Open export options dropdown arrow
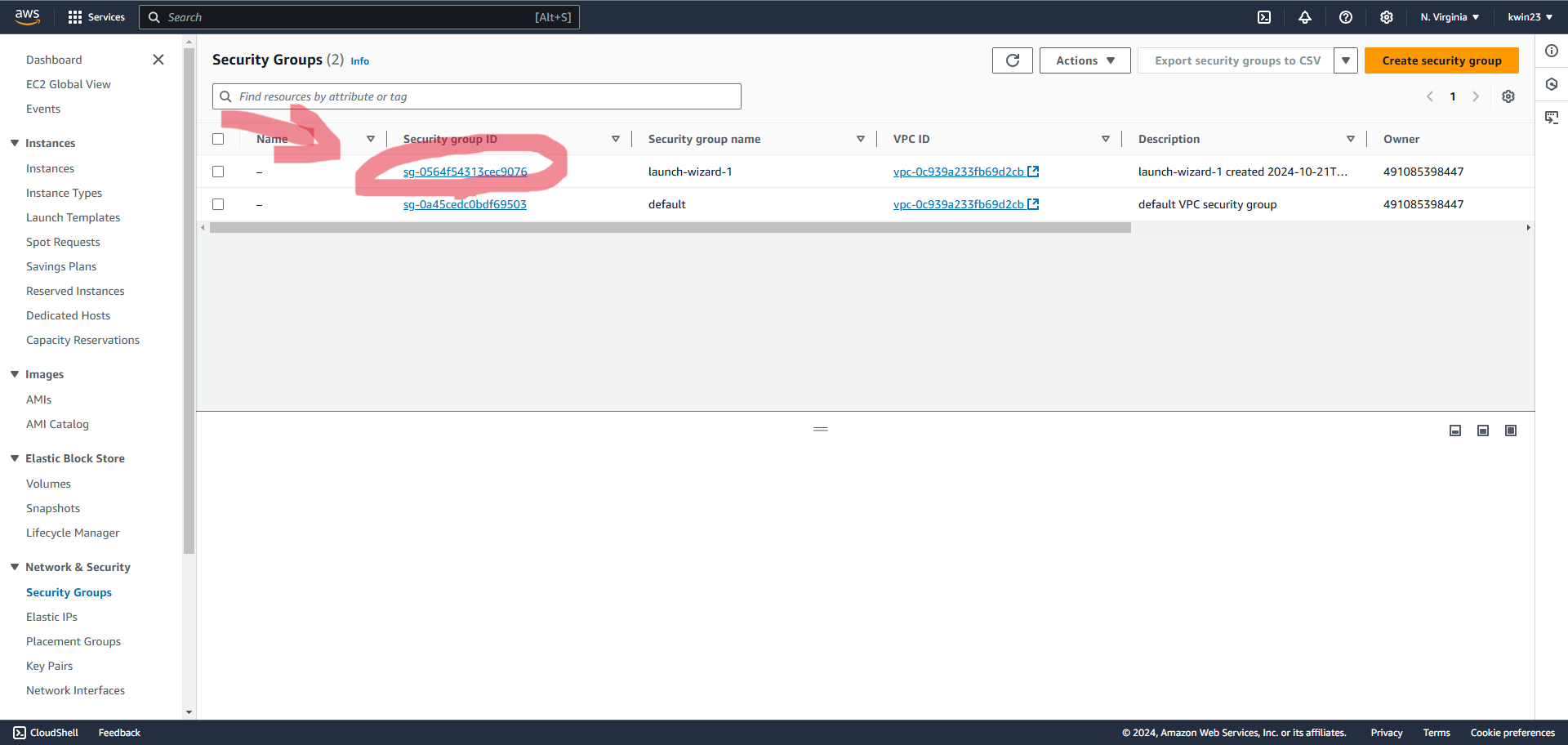 (x=1346, y=60)
